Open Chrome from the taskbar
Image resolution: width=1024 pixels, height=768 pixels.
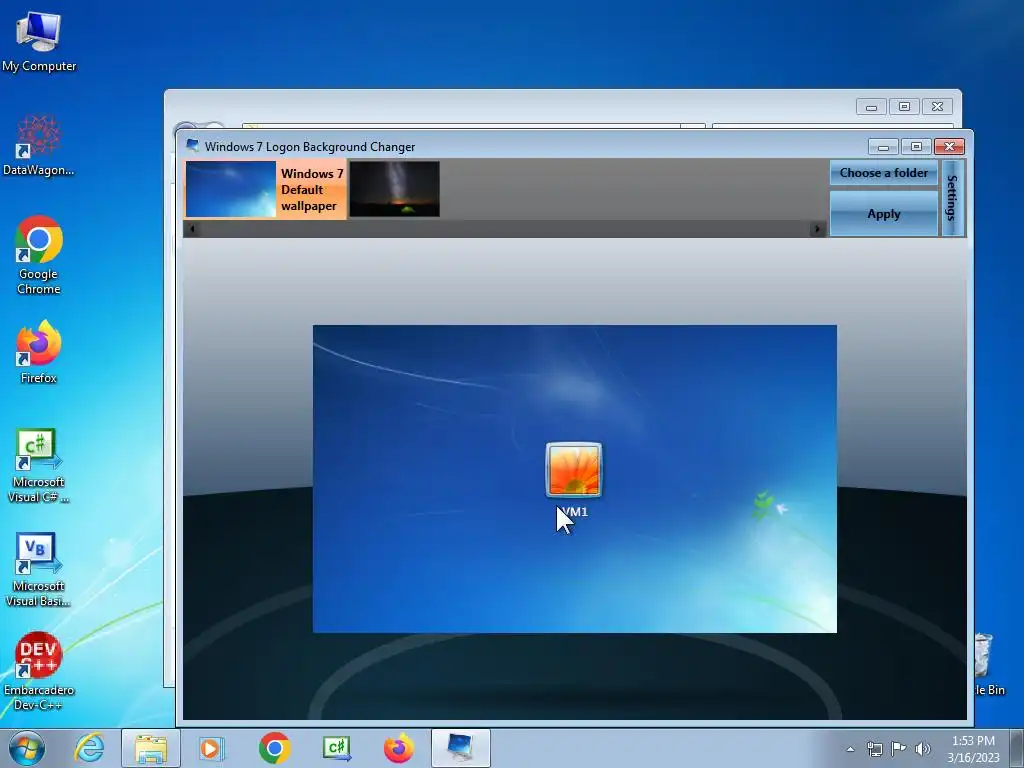click(274, 748)
